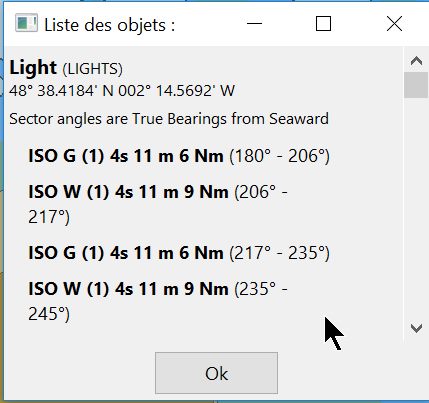Click the vertical scrollbar thumb
Screen dimensions: 429x403
tap(416, 85)
